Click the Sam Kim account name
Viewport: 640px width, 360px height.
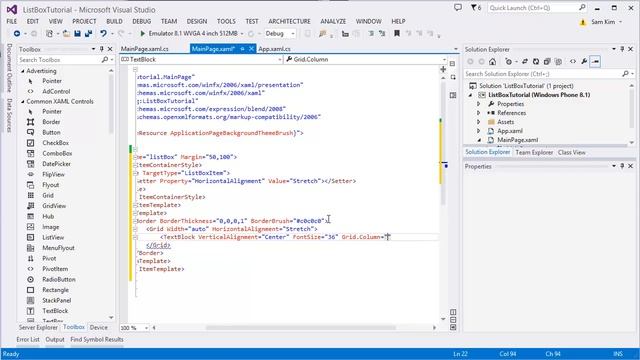tap(603, 22)
